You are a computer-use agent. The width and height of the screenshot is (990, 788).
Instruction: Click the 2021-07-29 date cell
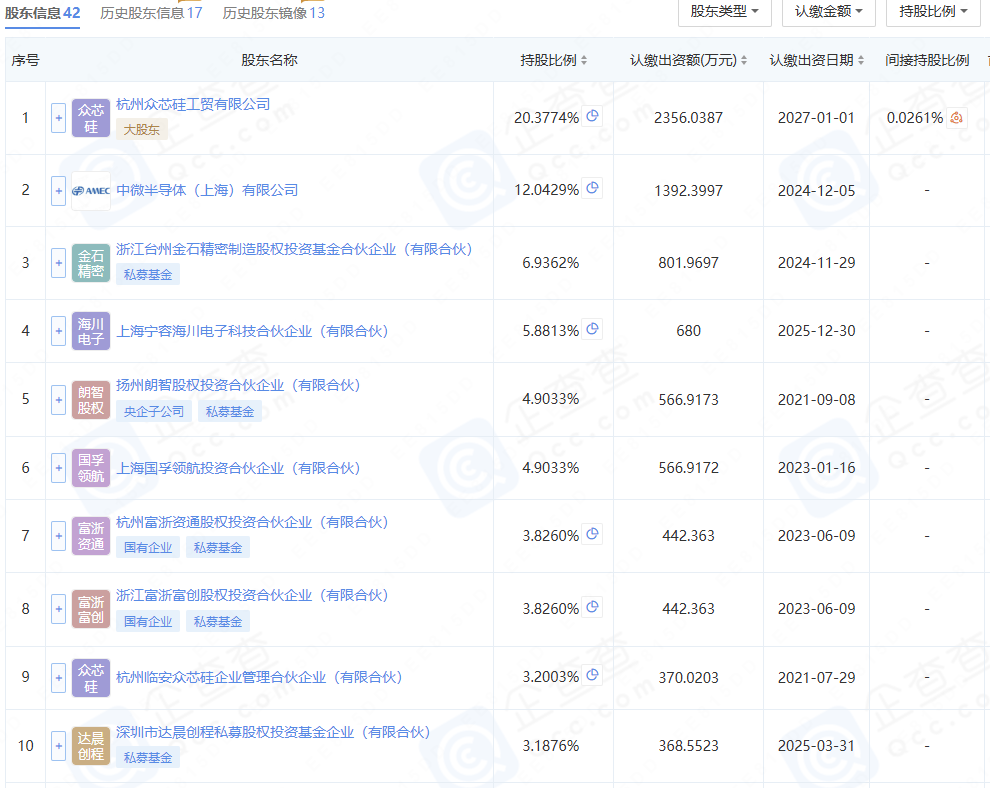(x=816, y=678)
